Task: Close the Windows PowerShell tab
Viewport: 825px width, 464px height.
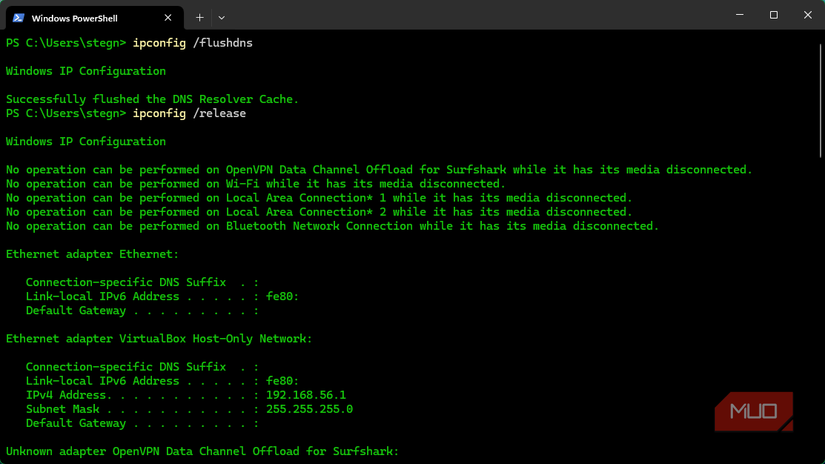Action: click(168, 17)
